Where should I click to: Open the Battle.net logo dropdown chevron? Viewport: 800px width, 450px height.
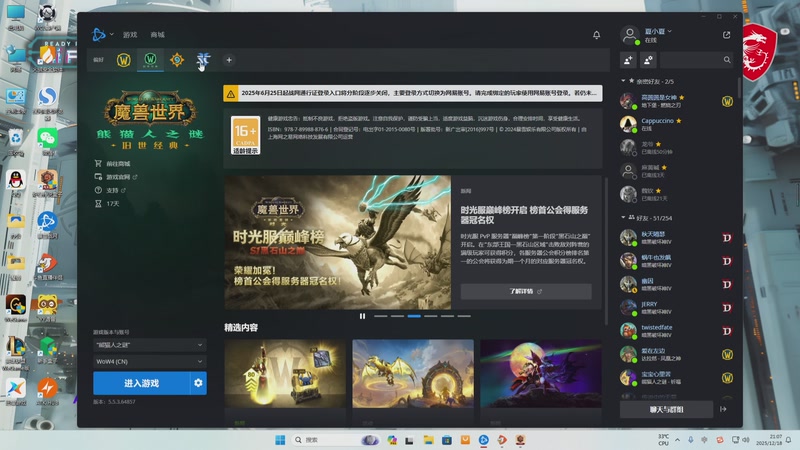(111, 35)
